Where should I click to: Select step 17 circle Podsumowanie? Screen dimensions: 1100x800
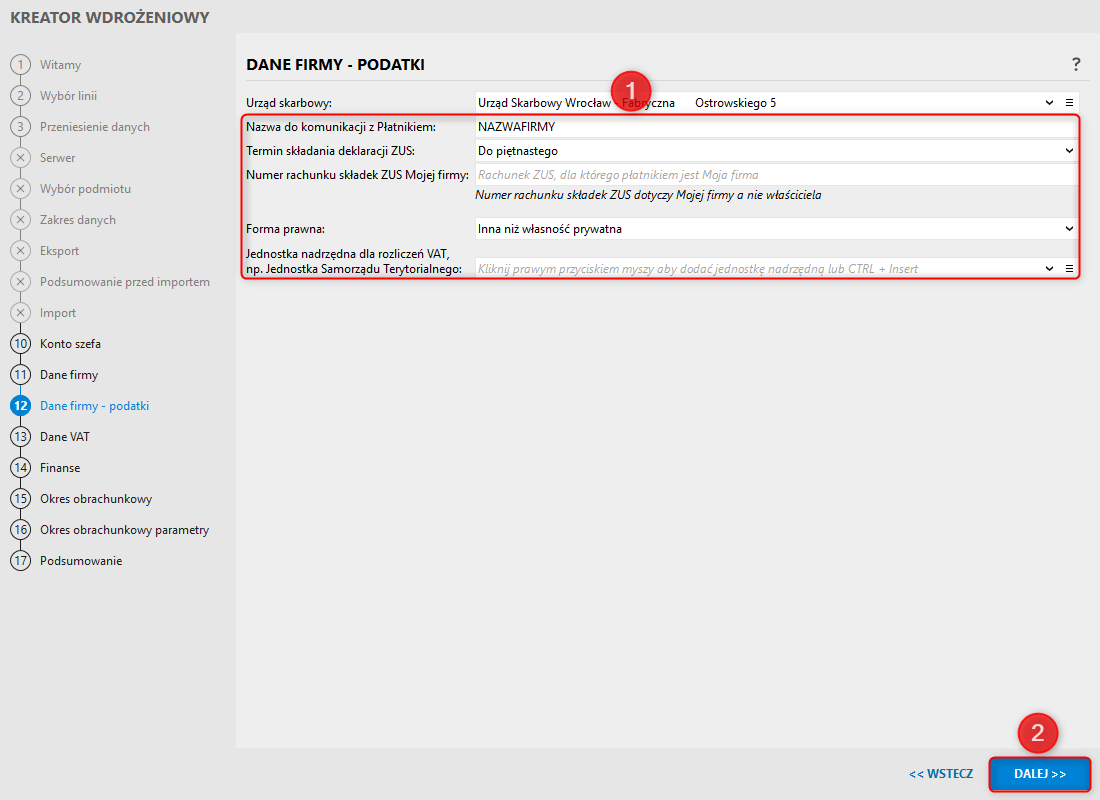click(20, 561)
